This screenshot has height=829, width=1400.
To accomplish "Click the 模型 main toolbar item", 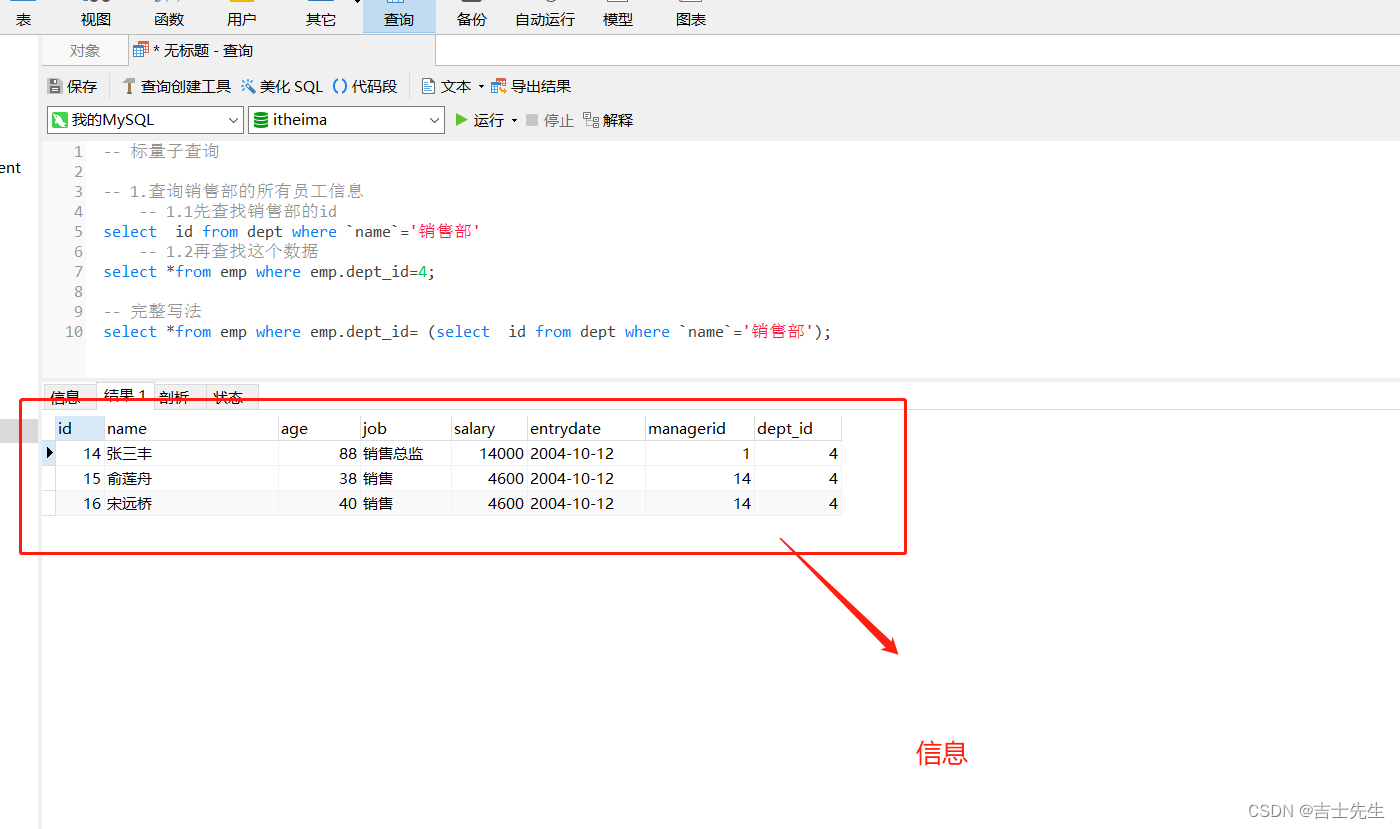I will point(618,15).
